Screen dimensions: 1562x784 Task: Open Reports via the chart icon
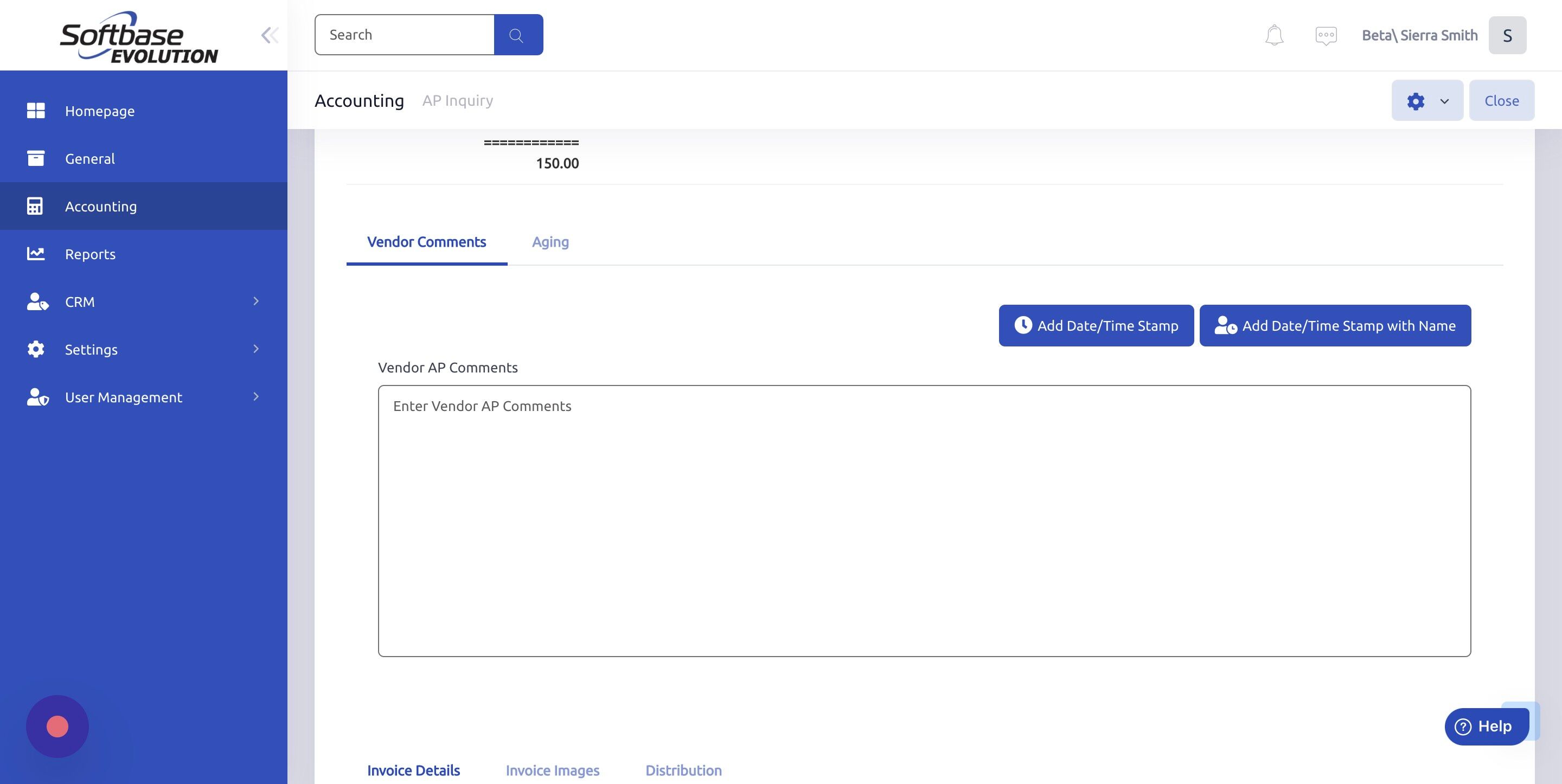click(x=36, y=253)
